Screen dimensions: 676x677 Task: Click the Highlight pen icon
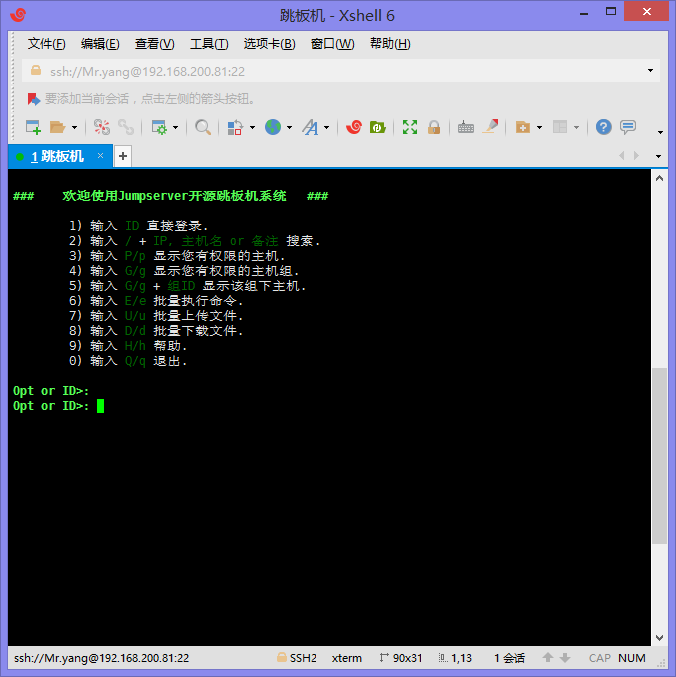click(x=490, y=127)
